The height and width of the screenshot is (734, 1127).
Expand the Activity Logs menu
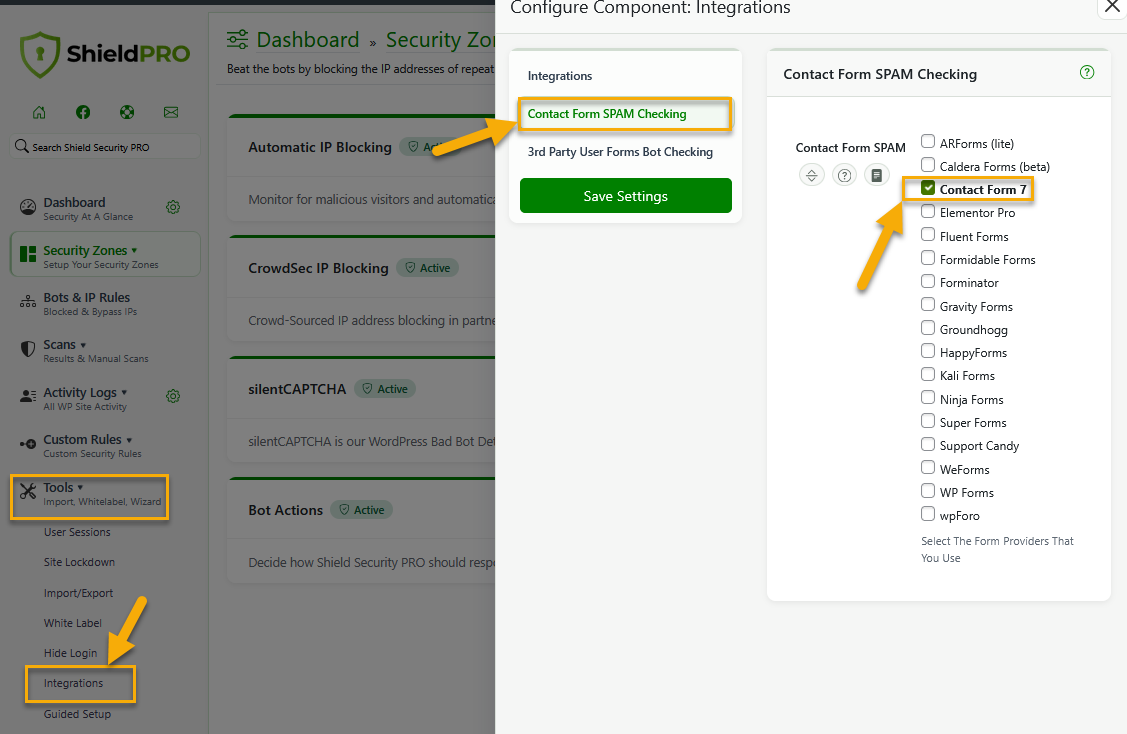124,393
